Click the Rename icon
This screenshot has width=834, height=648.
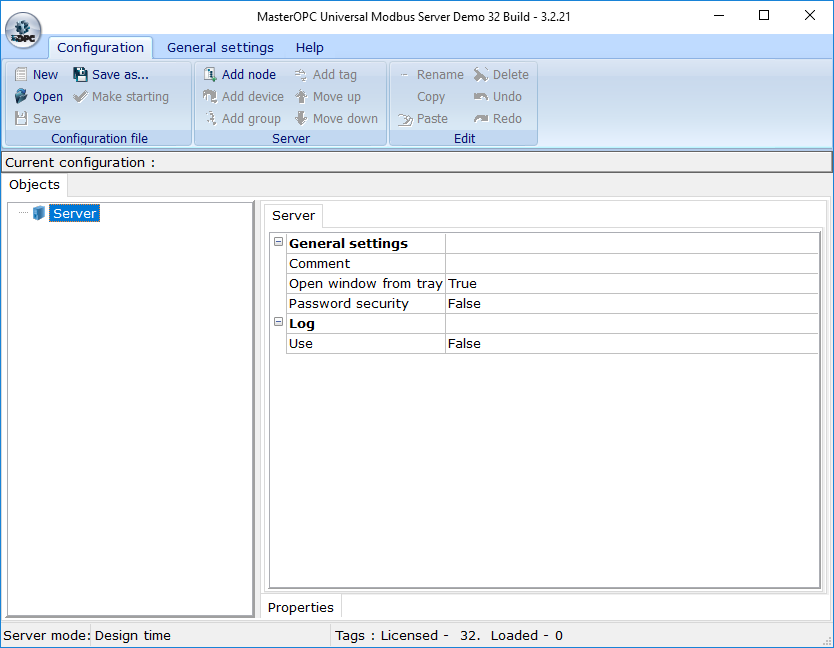pos(405,74)
